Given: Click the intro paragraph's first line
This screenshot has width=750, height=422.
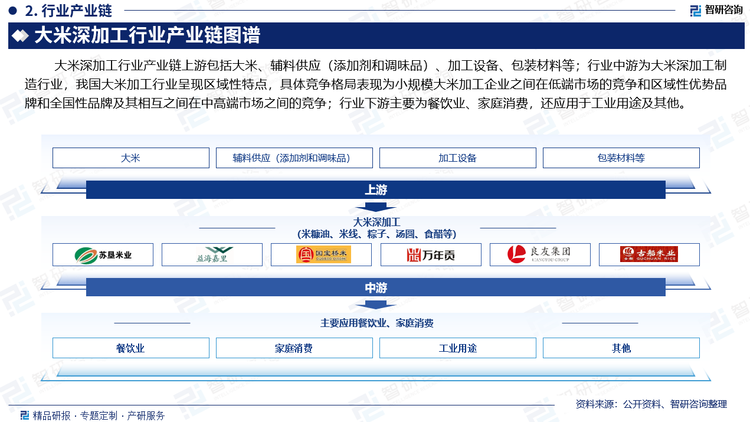Looking at the screenshot, I should point(390,66).
